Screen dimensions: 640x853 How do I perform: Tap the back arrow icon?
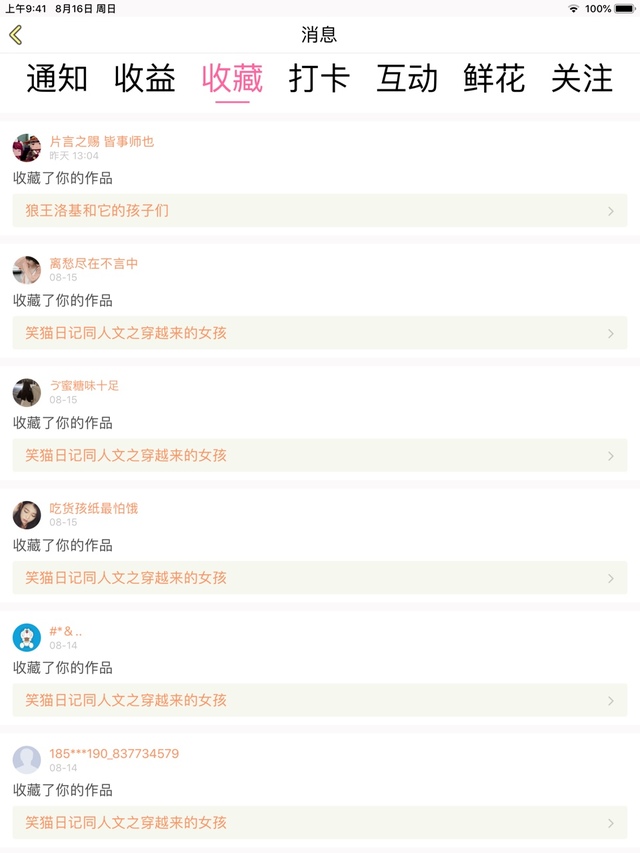point(16,35)
